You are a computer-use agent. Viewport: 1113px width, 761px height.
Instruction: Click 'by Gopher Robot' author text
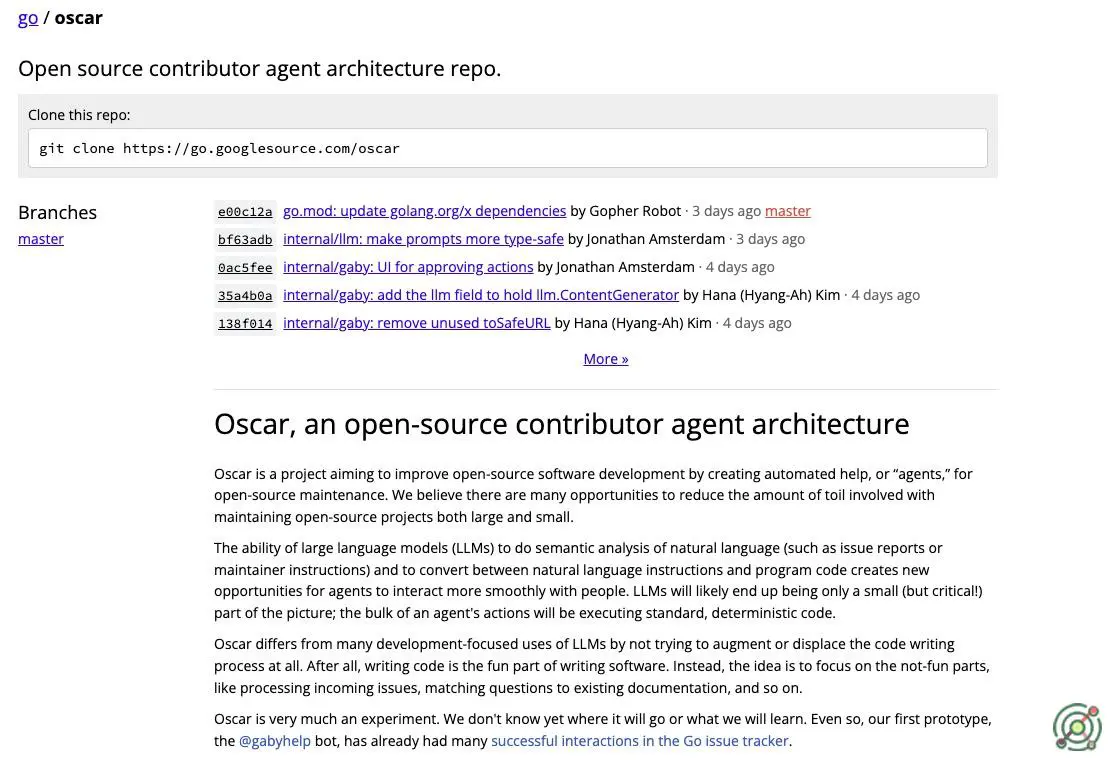(x=625, y=211)
